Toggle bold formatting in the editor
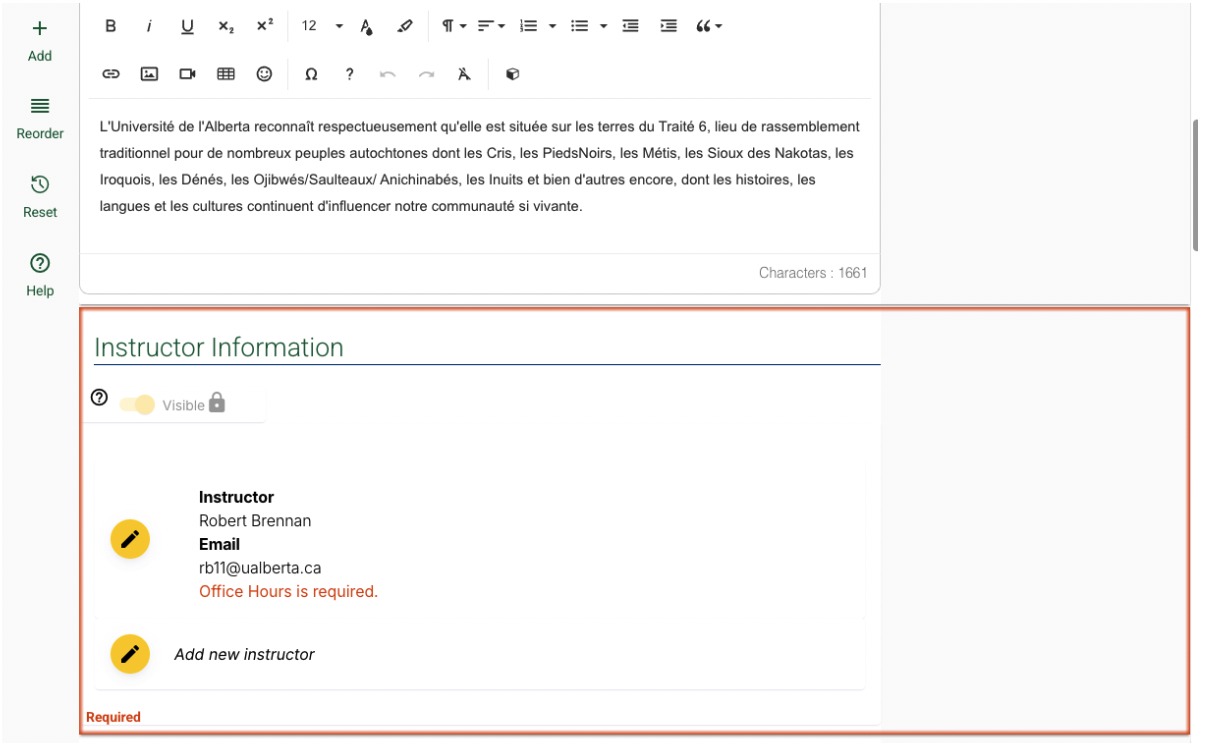The height and width of the screenshot is (748, 1206). (111, 26)
